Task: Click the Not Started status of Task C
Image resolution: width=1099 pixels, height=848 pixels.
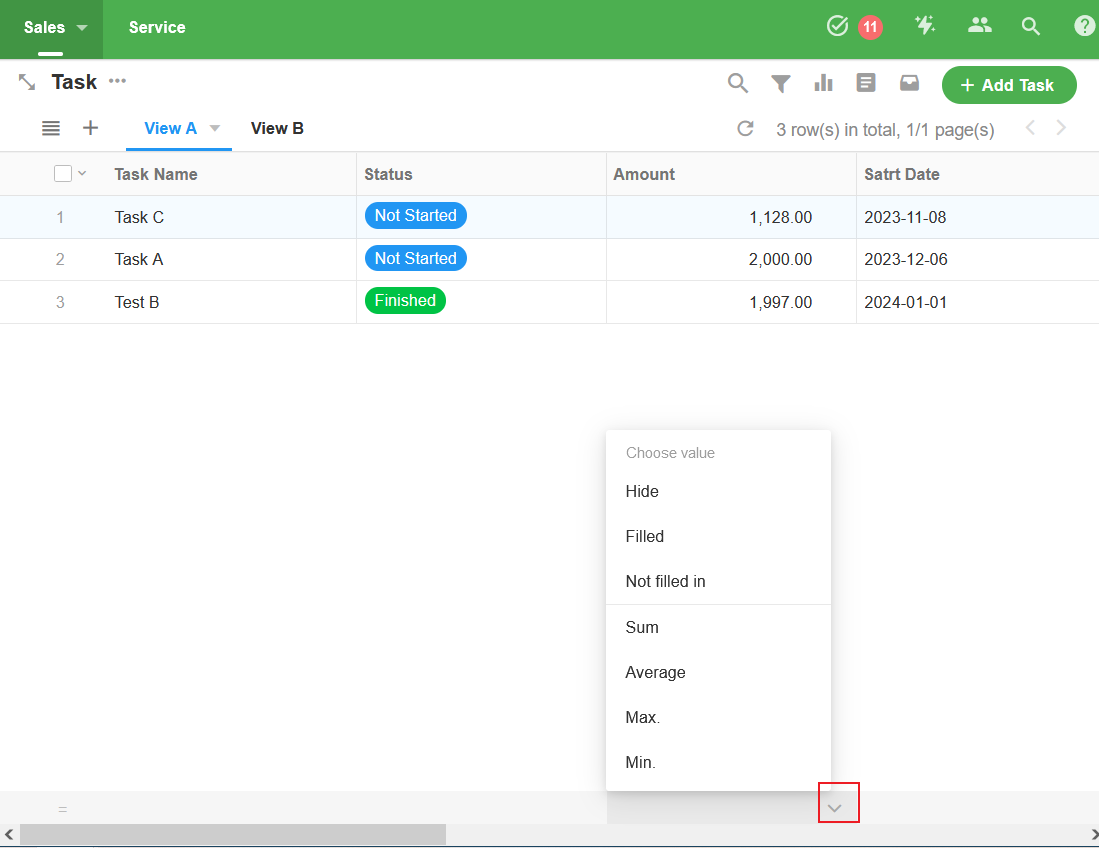Action: tap(415, 216)
